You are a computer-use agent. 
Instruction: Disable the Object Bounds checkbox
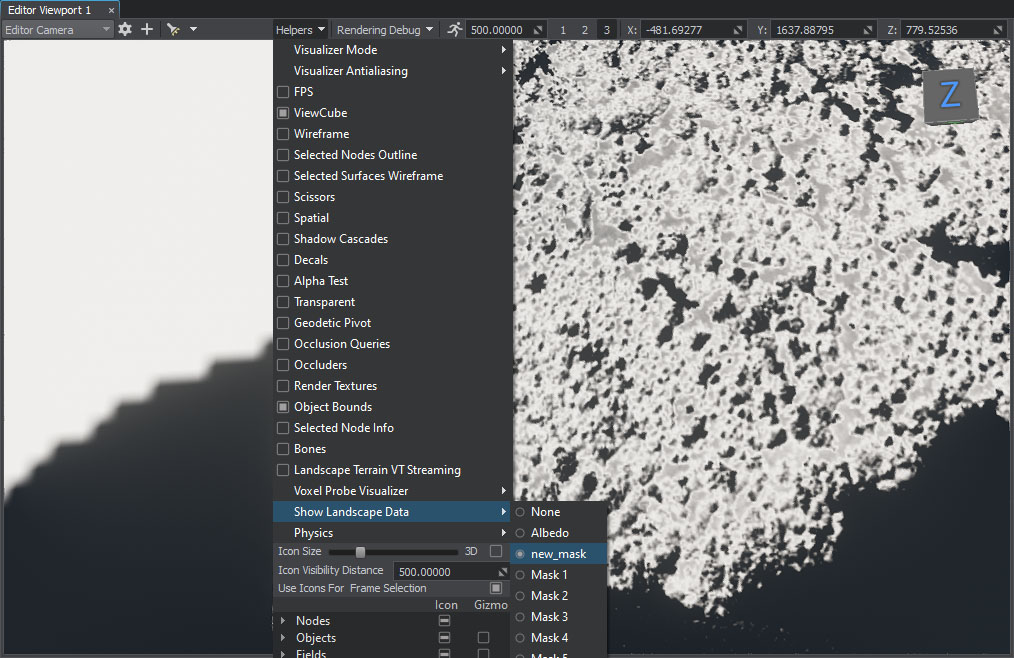(x=283, y=407)
